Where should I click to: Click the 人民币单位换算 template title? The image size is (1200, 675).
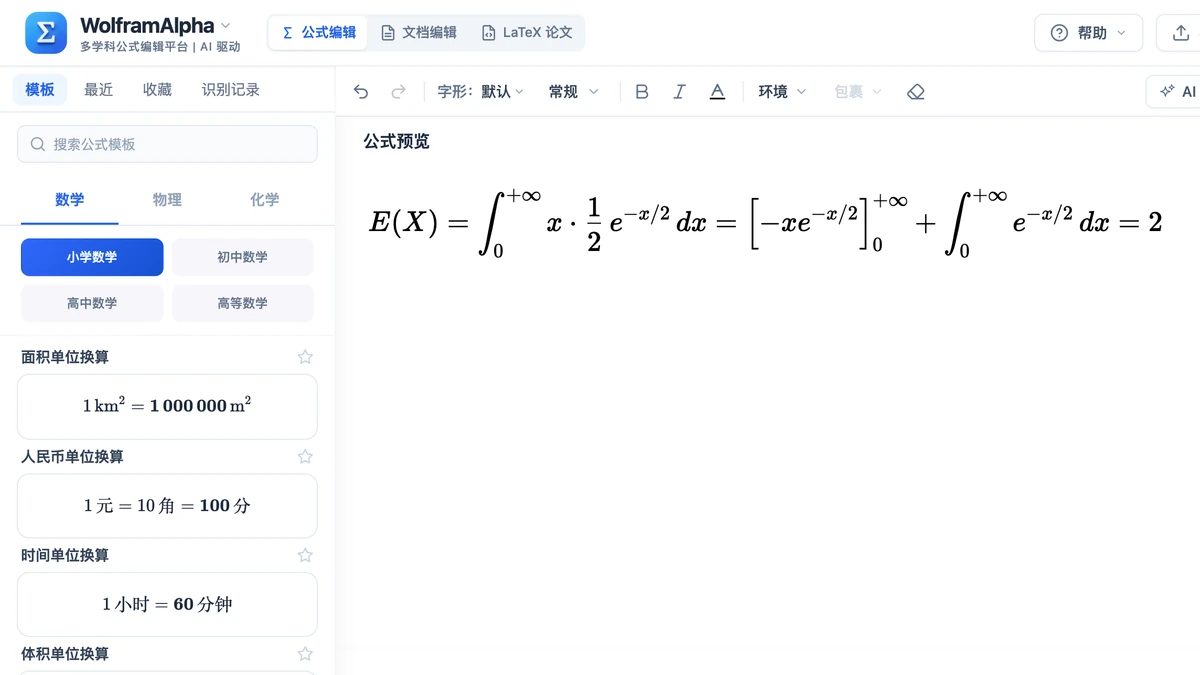coord(72,456)
